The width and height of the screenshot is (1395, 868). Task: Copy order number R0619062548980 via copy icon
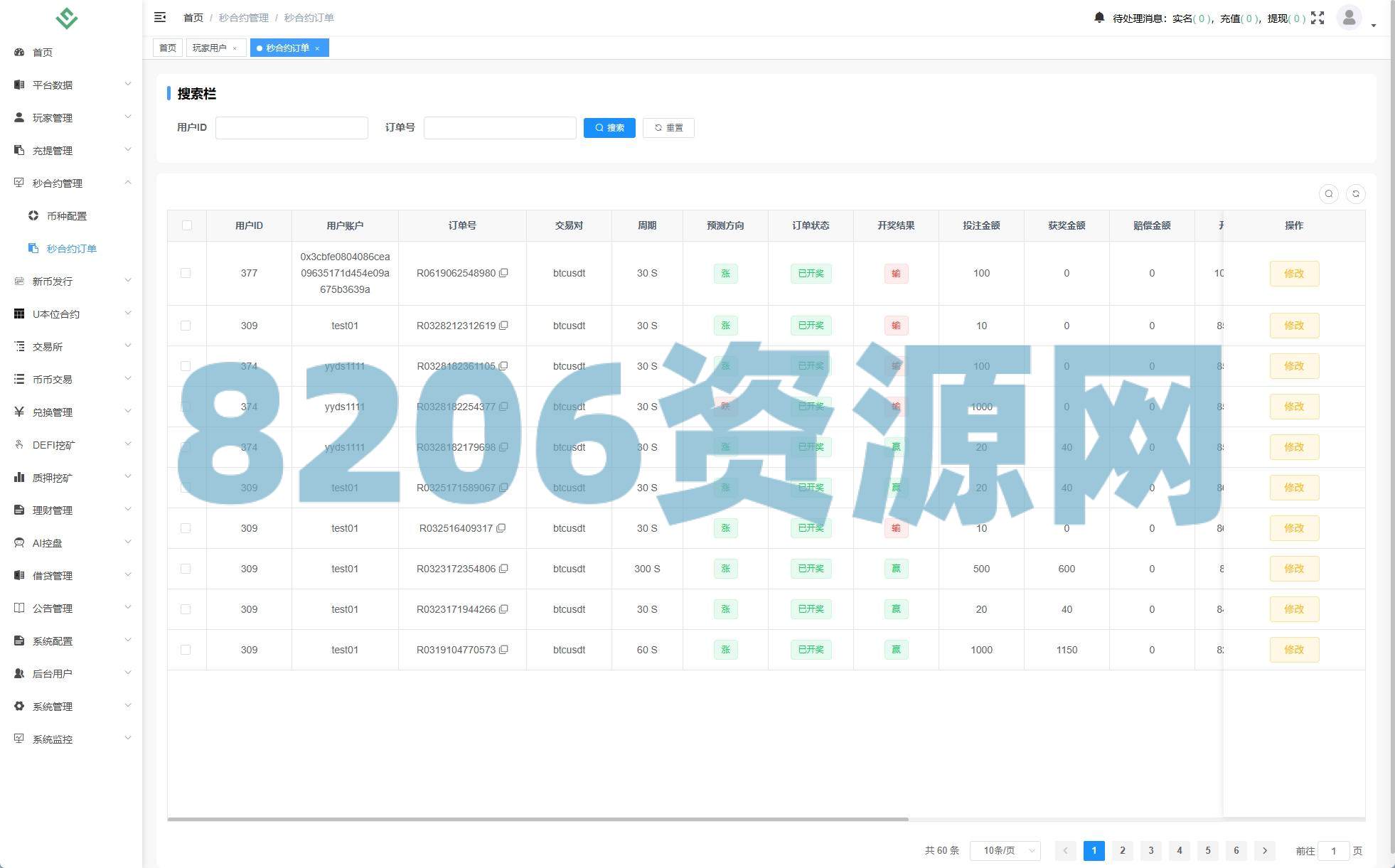click(x=503, y=273)
